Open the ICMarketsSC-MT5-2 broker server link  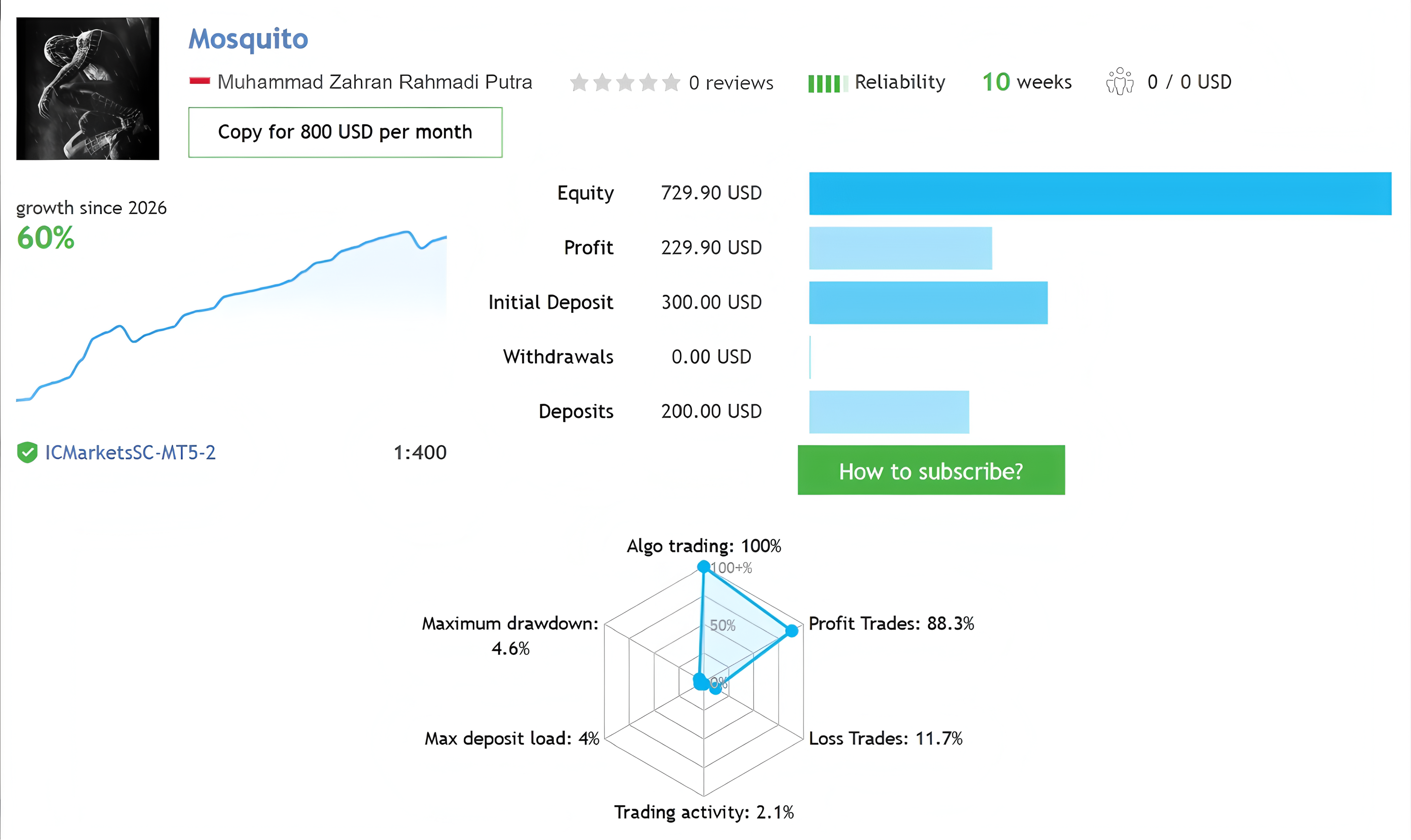(130, 452)
